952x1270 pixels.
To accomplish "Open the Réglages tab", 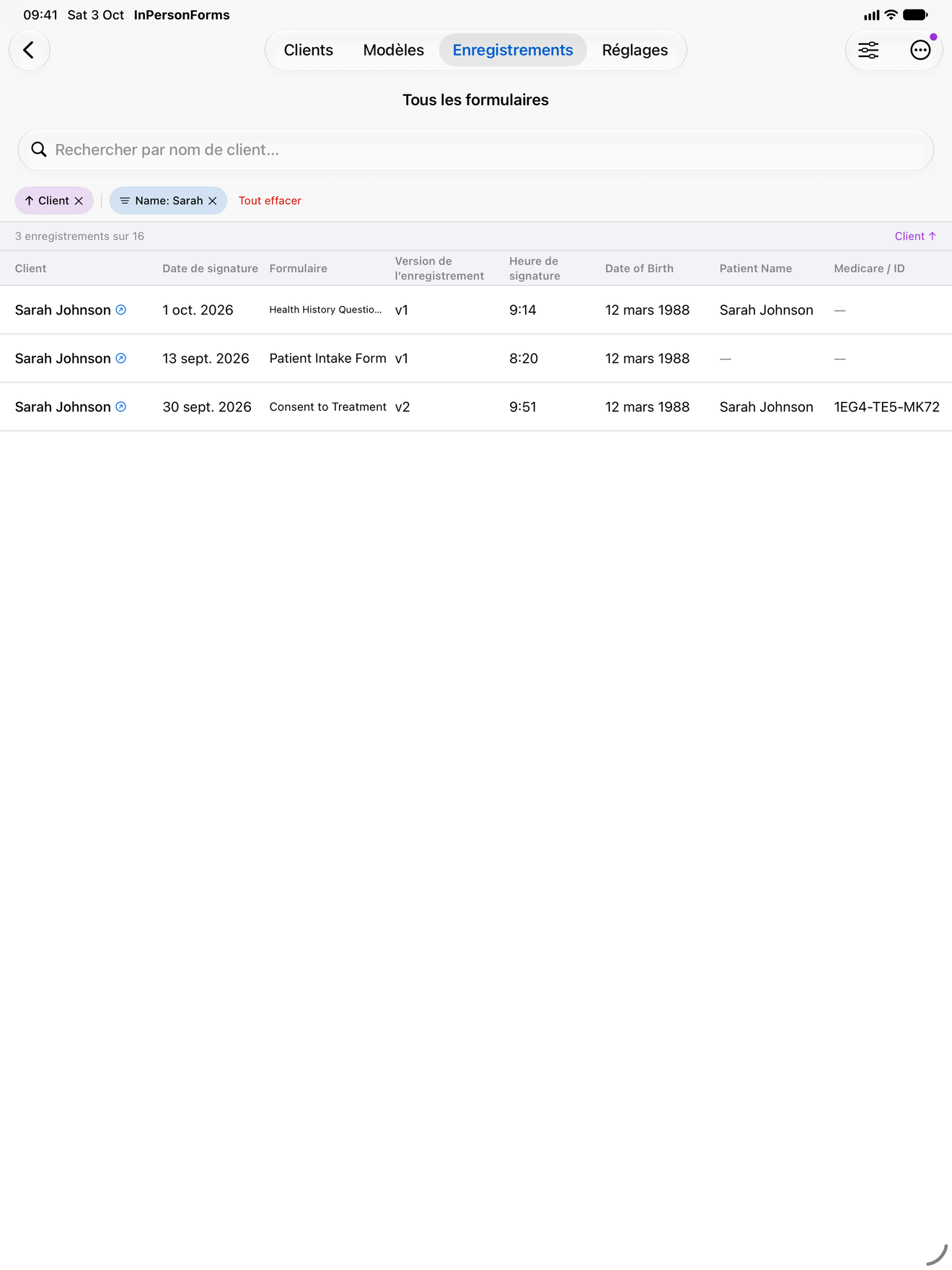I will pos(635,50).
